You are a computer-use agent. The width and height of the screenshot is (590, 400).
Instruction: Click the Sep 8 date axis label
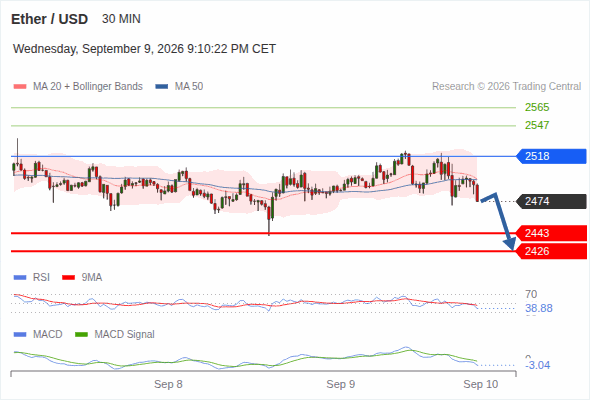click(168, 384)
